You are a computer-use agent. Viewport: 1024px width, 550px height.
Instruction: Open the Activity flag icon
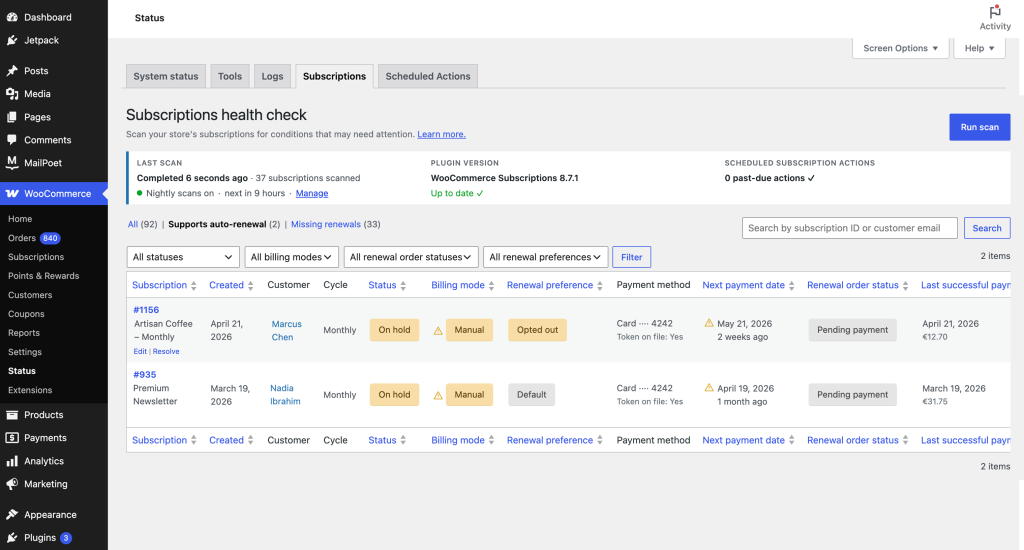point(995,12)
